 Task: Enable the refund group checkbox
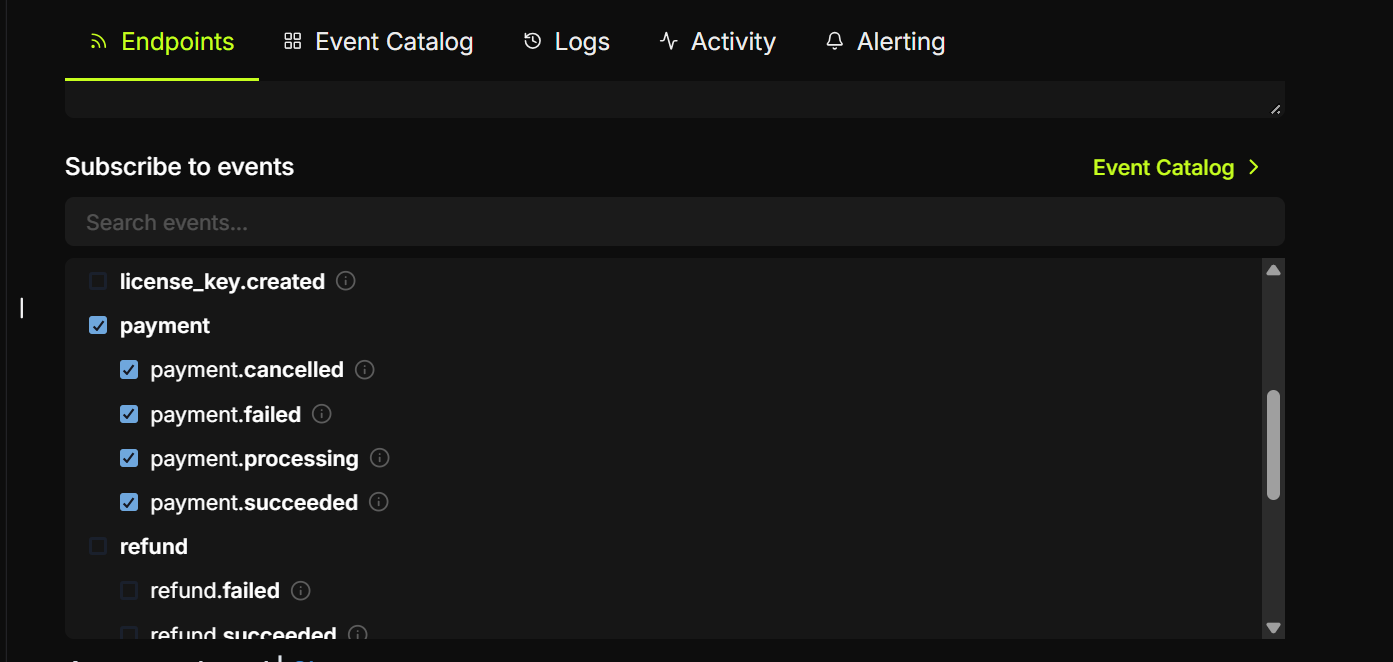coord(98,546)
